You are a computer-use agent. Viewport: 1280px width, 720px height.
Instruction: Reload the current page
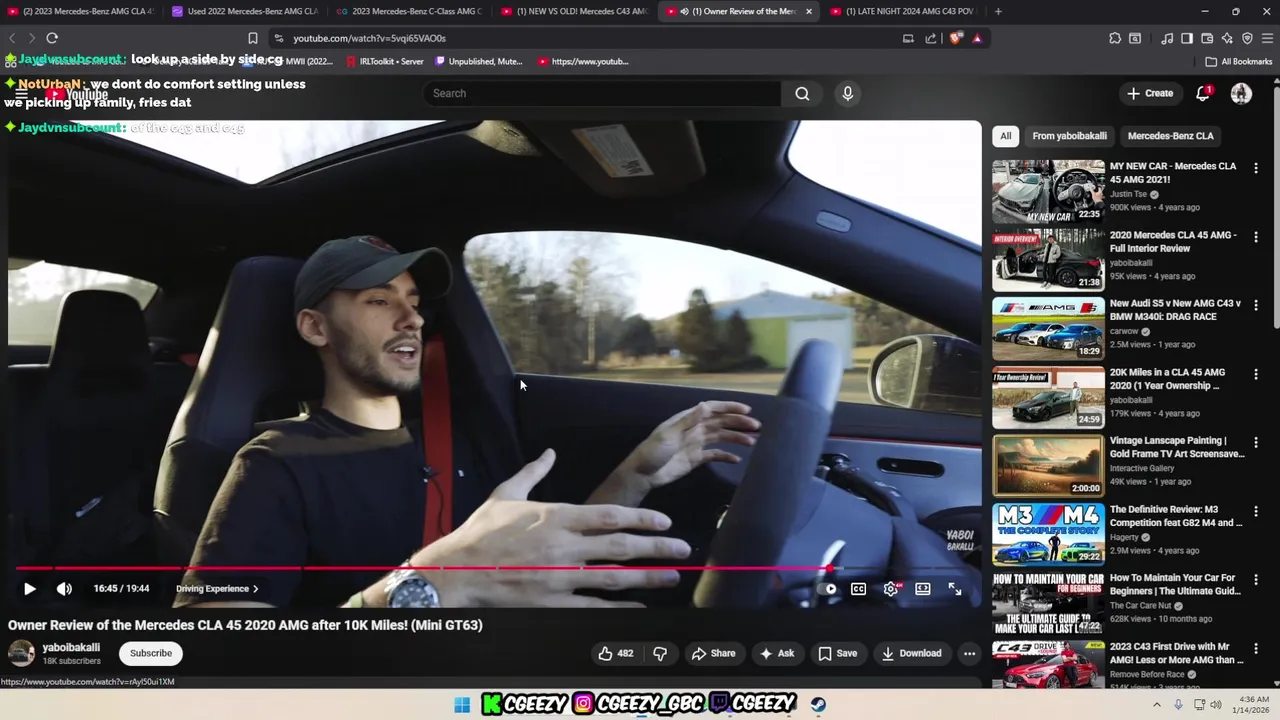point(52,38)
